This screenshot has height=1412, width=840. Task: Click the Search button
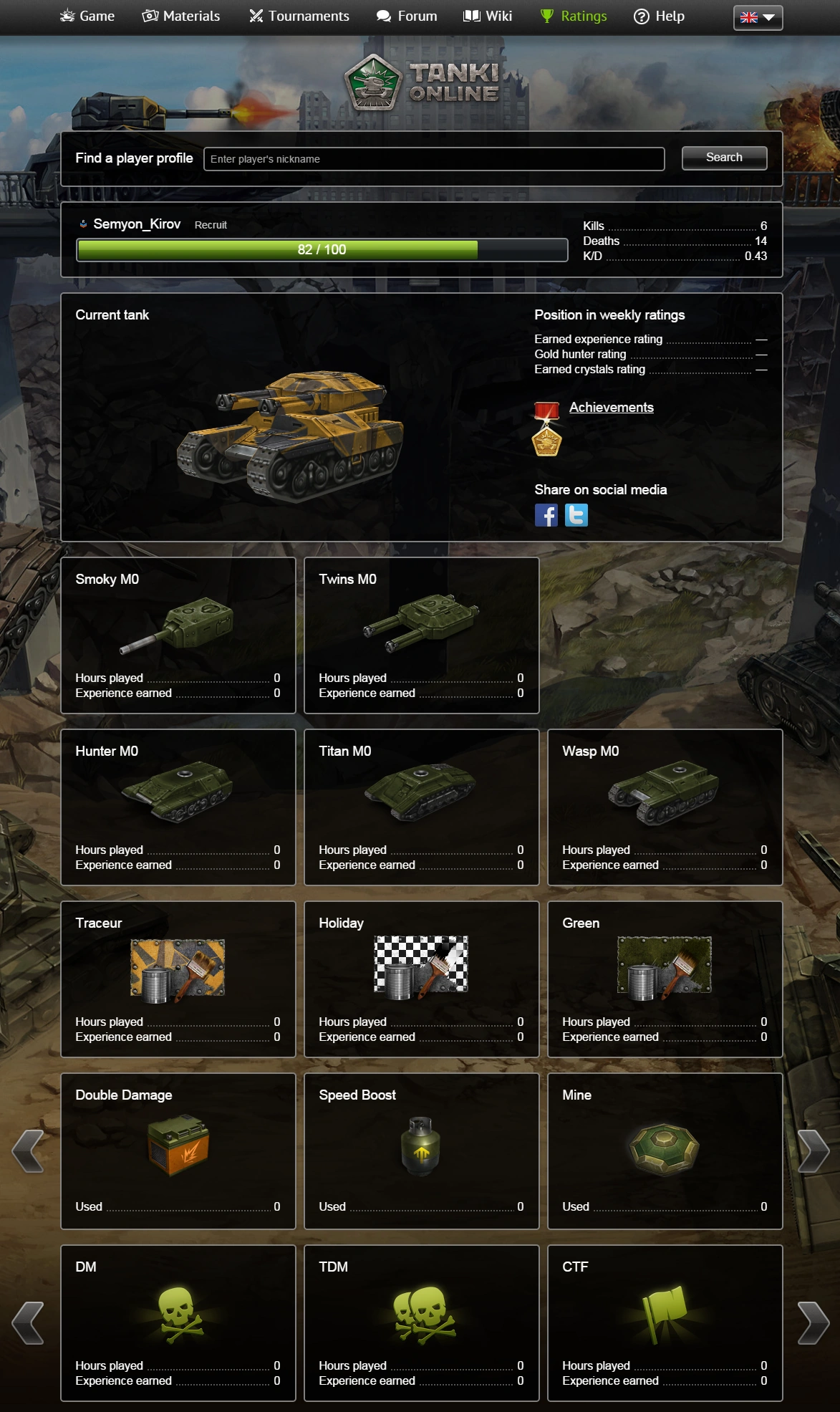(x=724, y=158)
